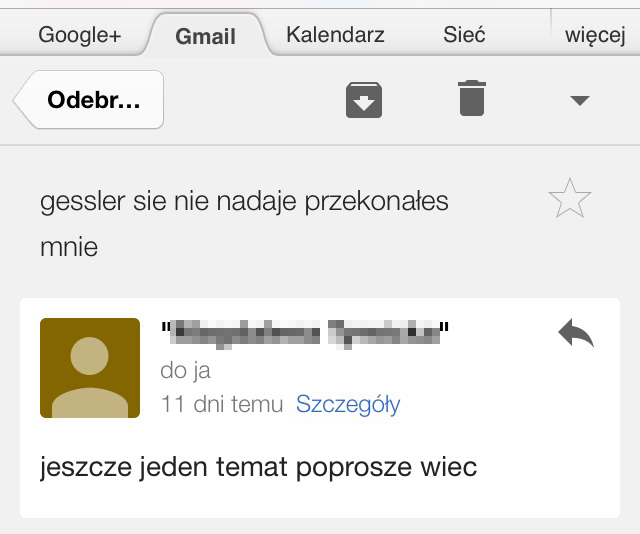Click the '11 dni temu' timestamp
This screenshot has width=640, height=534.
click(222, 404)
